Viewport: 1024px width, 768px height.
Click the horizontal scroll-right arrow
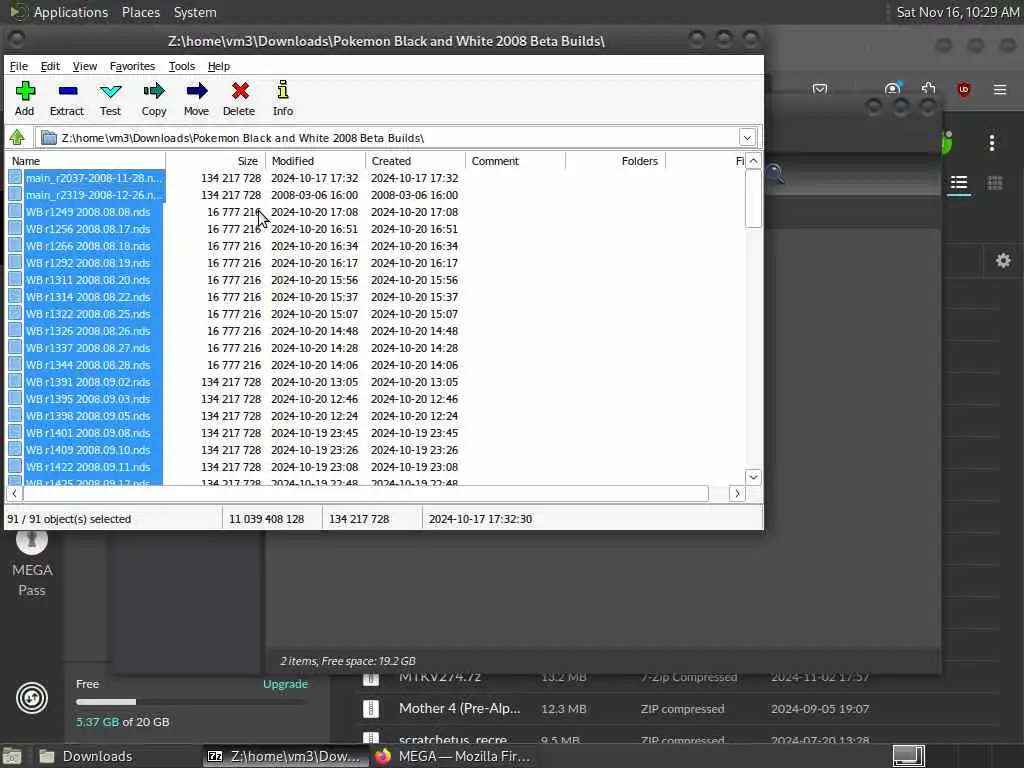pos(737,494)
